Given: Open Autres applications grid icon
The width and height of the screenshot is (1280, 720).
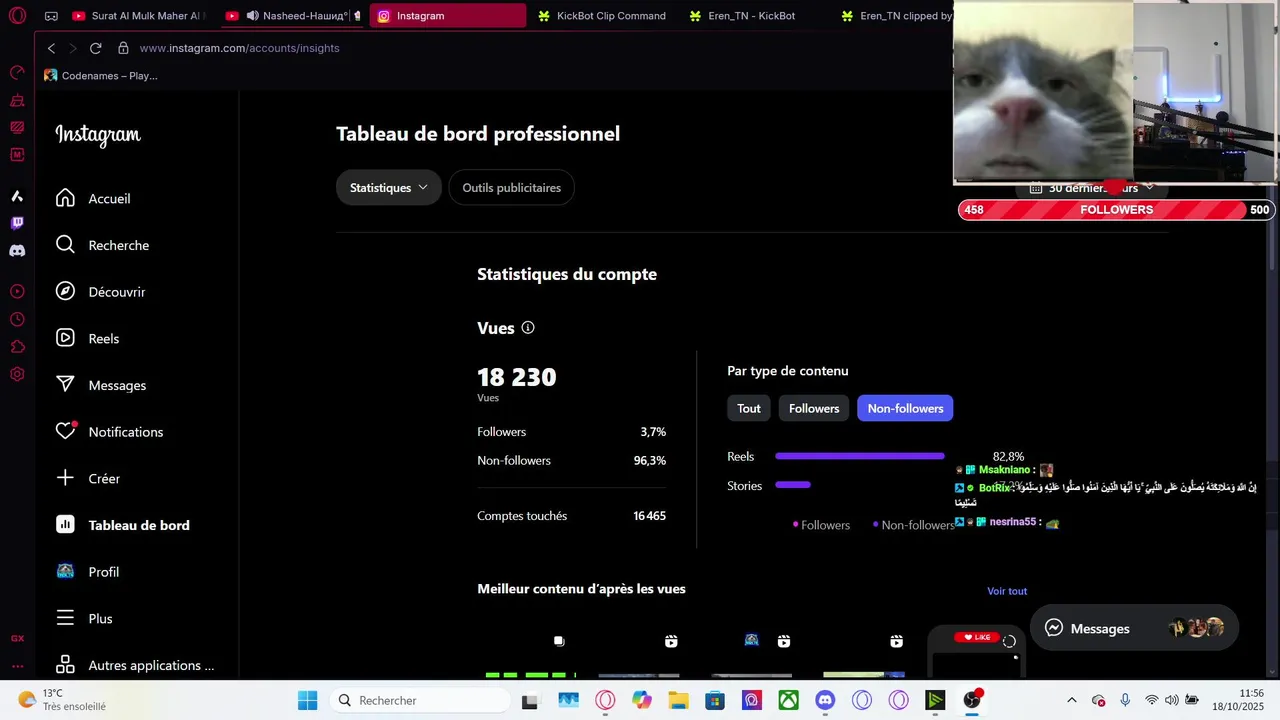Looking at the screenshot, I should (65, 665).
